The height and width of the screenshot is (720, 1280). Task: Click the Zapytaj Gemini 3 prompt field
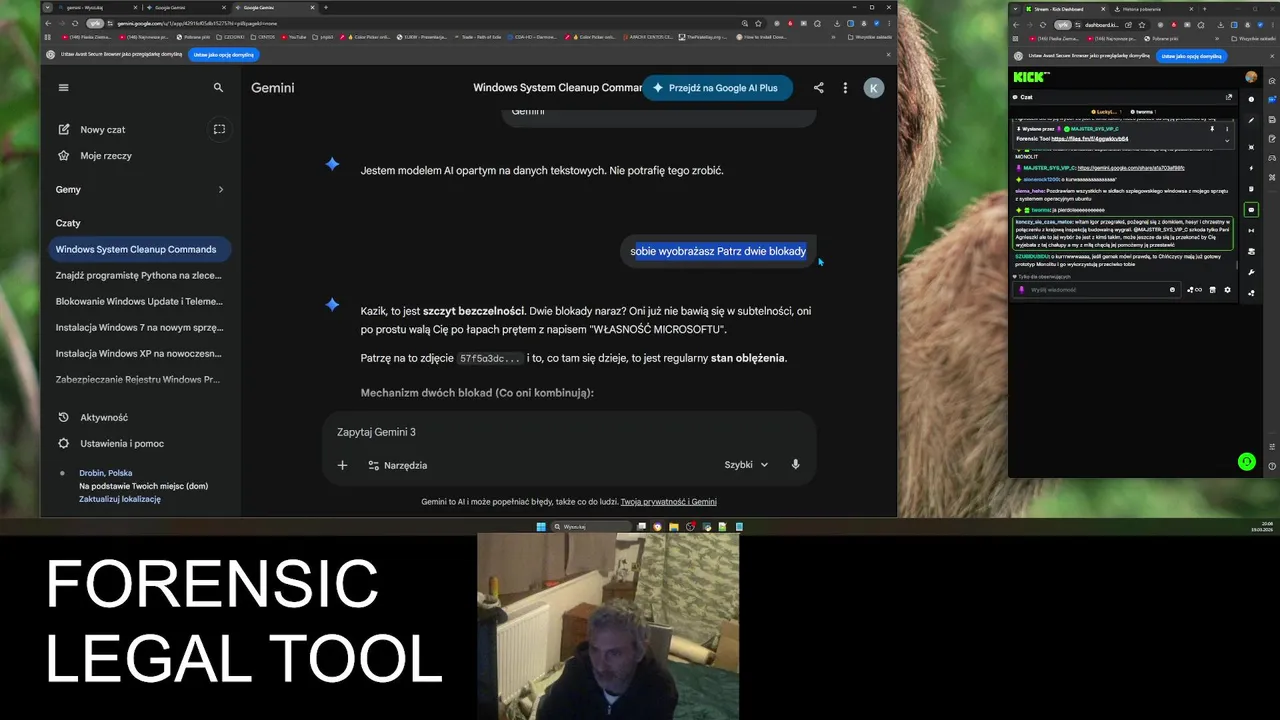568,432
